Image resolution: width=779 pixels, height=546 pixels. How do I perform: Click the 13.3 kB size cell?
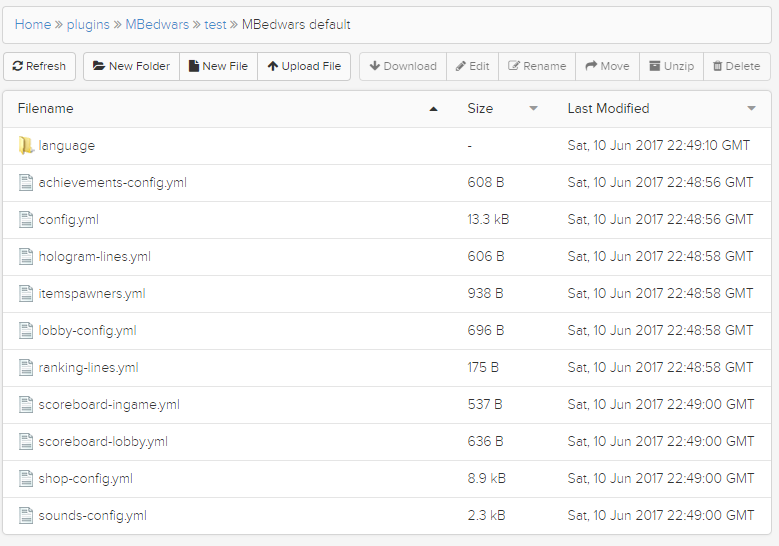pyautogui.click(x=488, y=220)
